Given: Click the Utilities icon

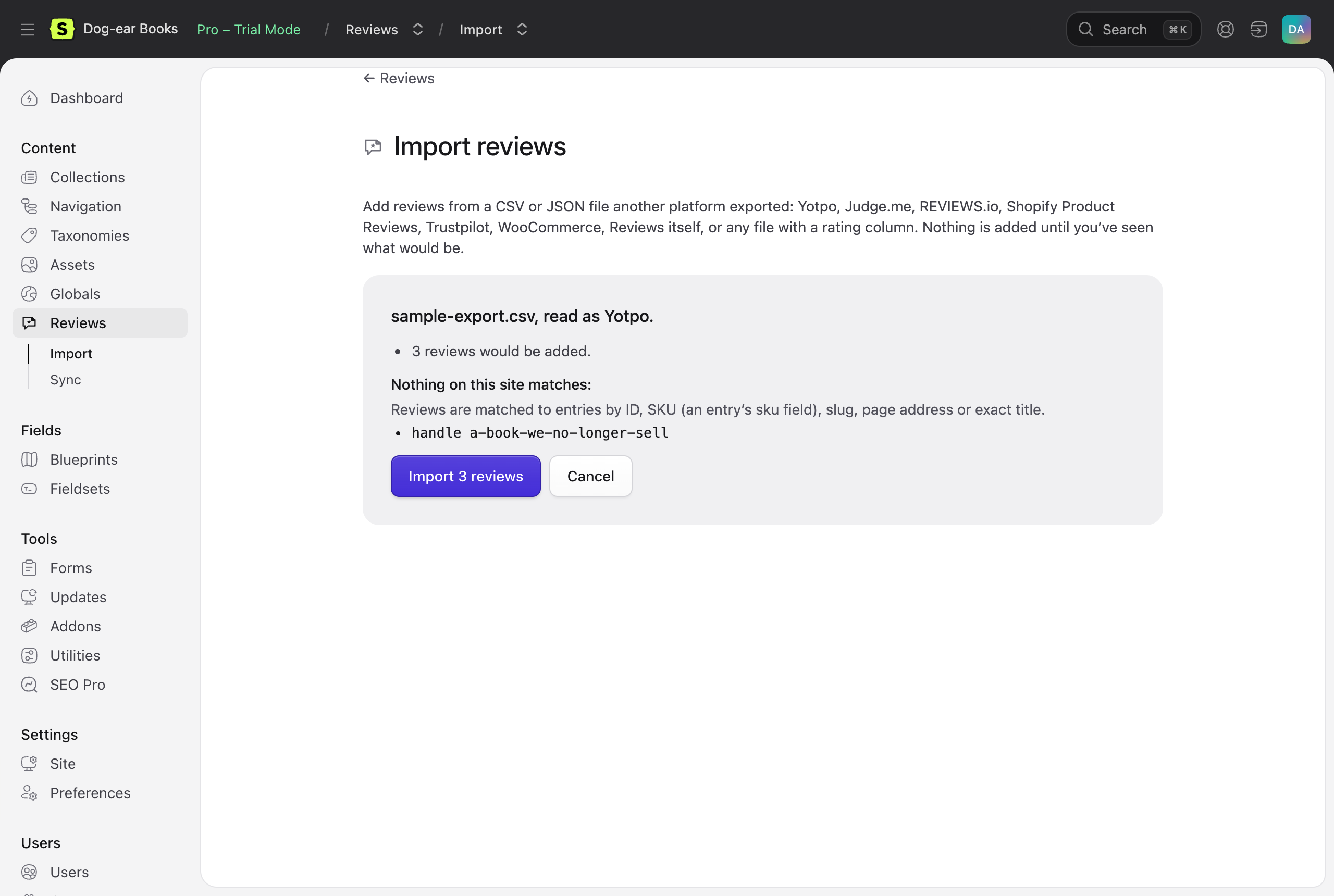Looking at the screenshot, I should point(29,655).
